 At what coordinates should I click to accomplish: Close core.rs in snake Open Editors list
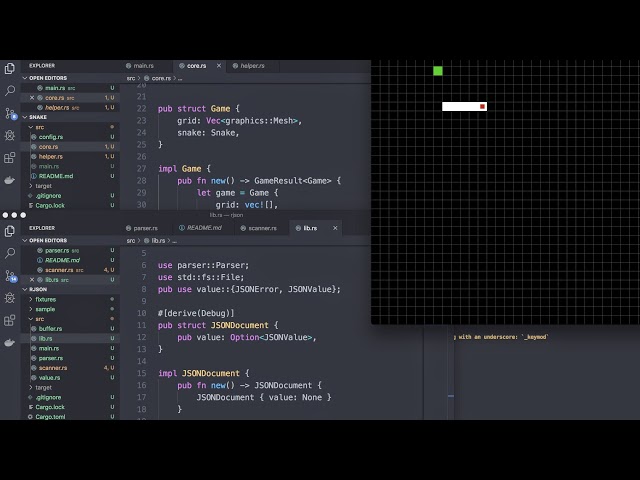click(32, 98)
